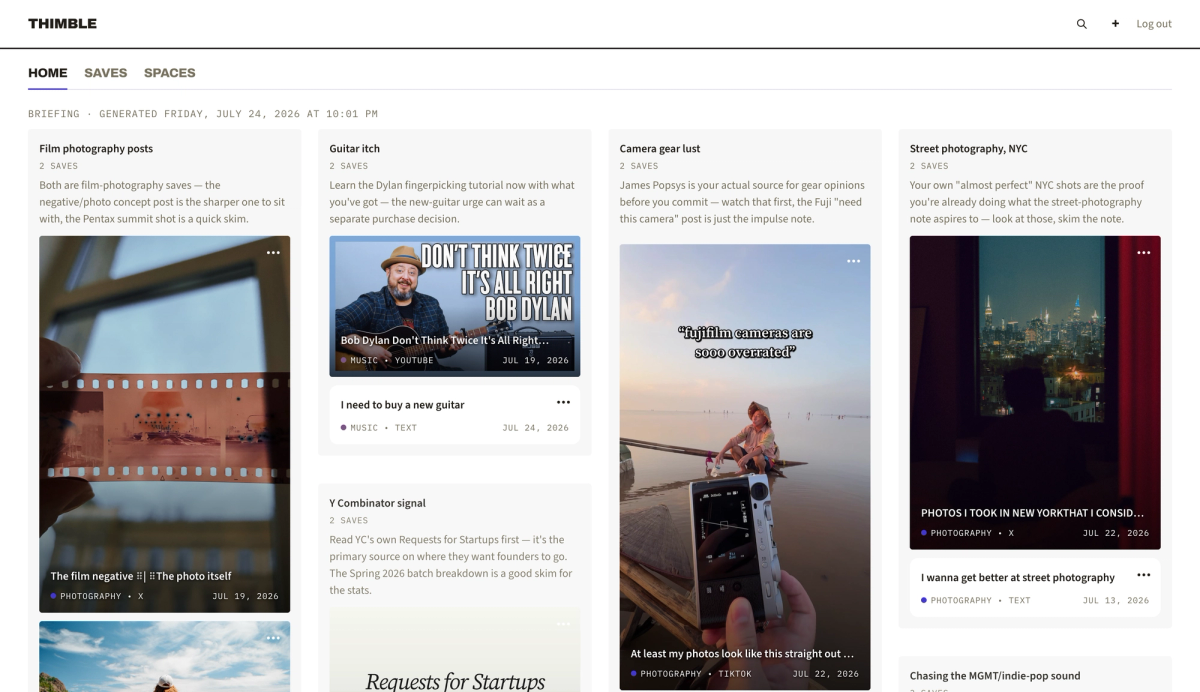Open the Bob Dylan fingerpicking video thumbnail

click(455, 306)
